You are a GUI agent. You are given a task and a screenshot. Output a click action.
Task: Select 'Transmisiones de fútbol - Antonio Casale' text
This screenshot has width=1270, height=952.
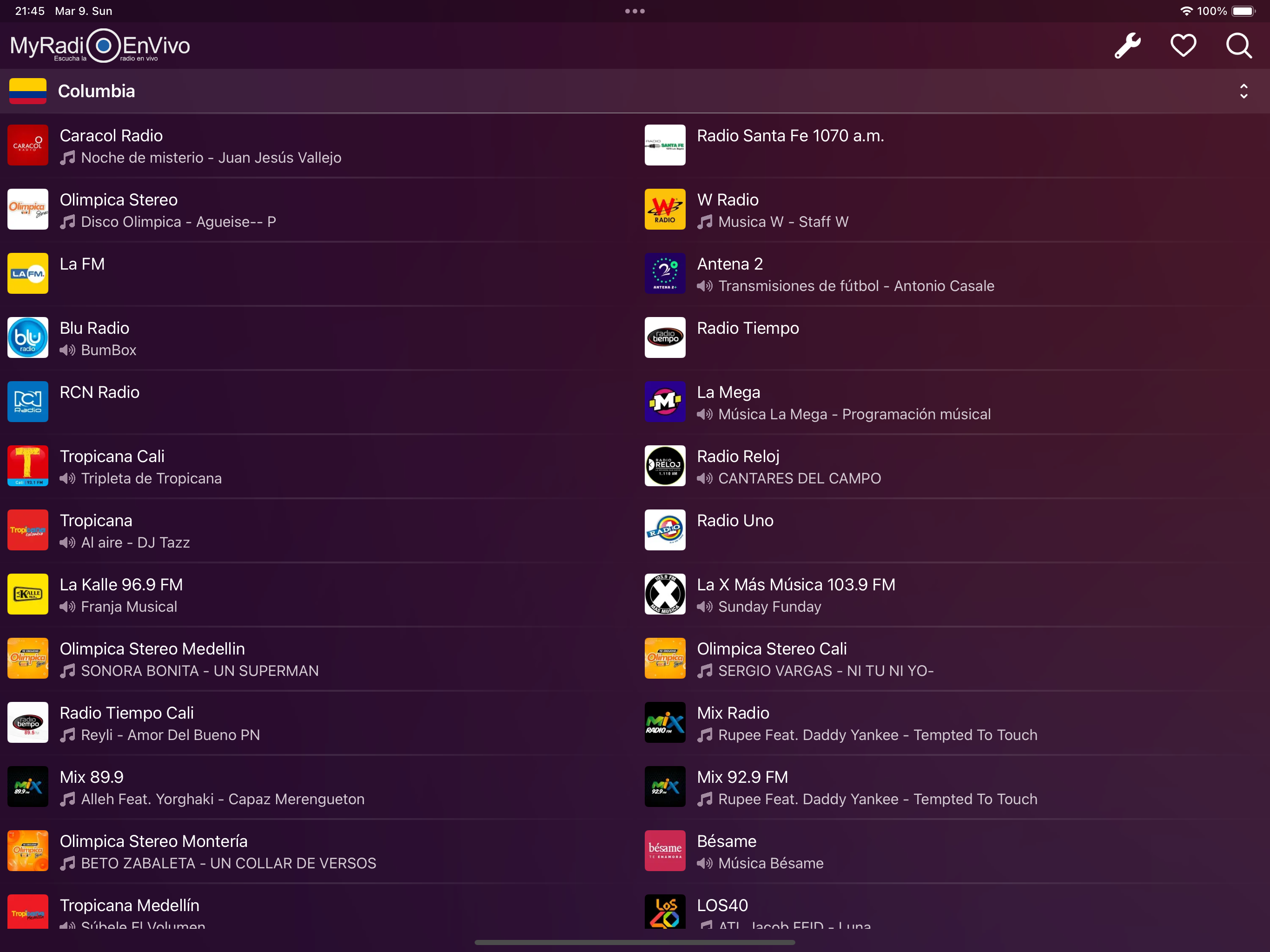[x=856, y=286]
